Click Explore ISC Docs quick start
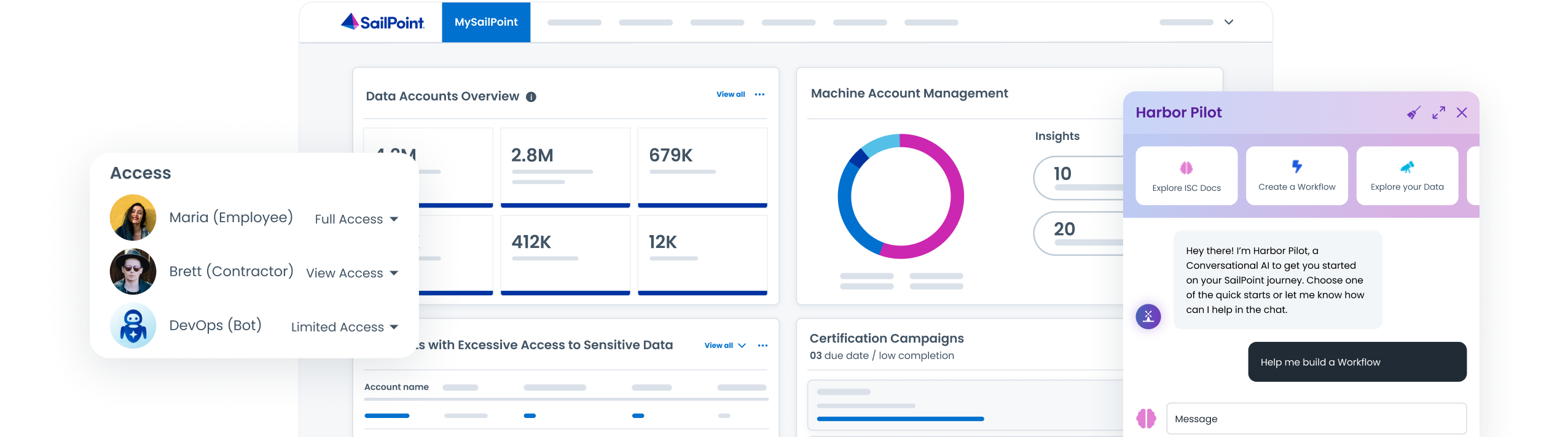The width and height of the screenshot is (1568, 437). 1186,176
